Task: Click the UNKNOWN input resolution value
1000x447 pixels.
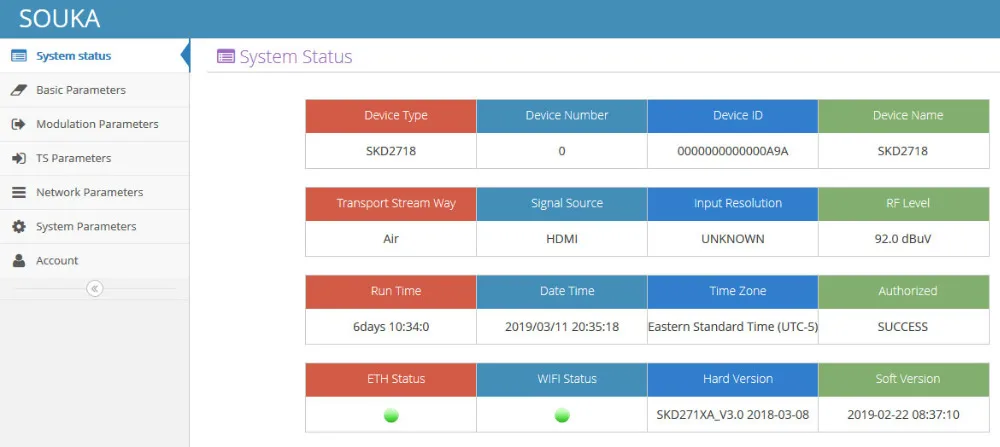Action: pos(733,239)
